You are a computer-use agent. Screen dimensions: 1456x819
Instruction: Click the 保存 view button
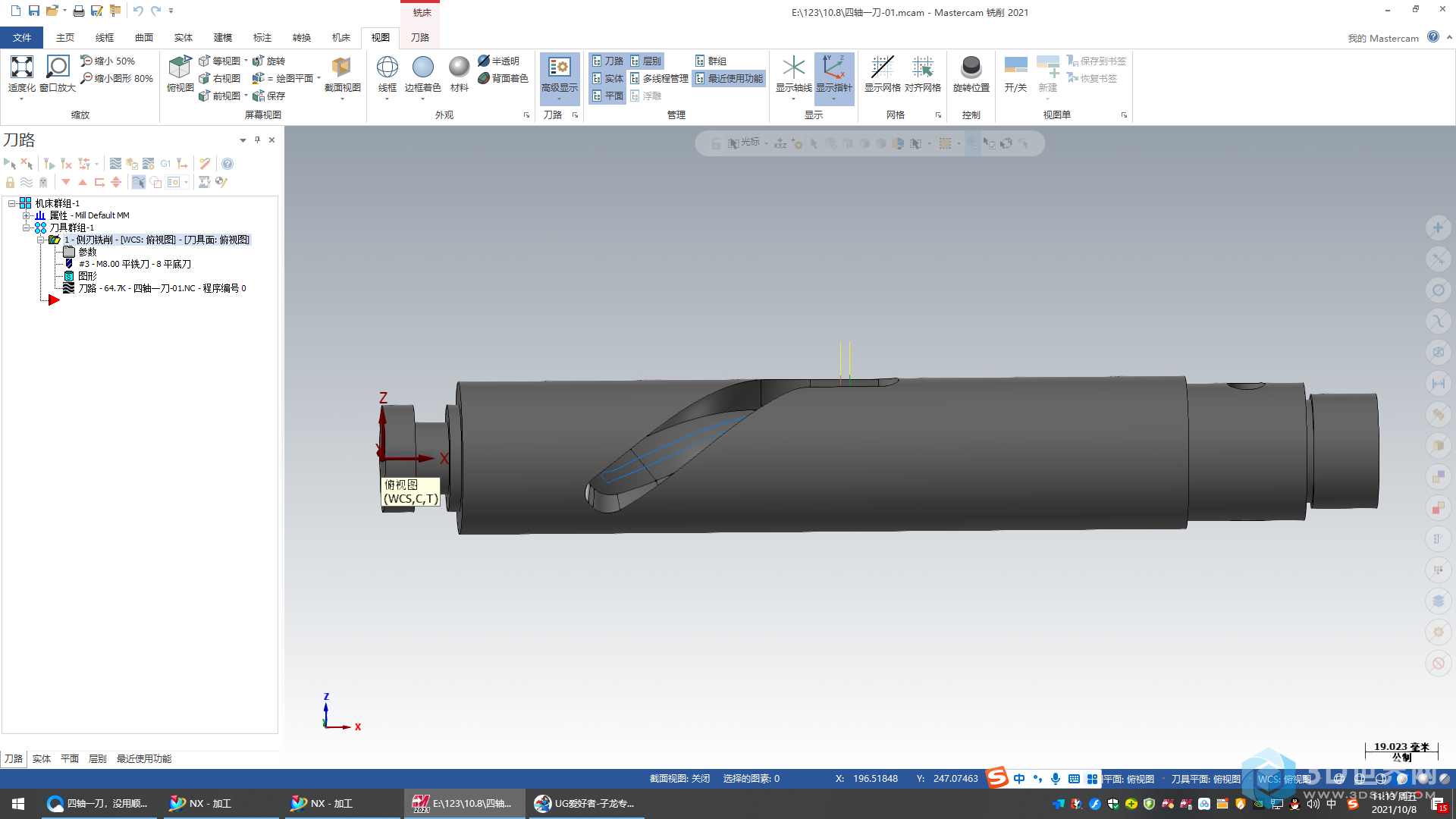[x=269, y=96]
